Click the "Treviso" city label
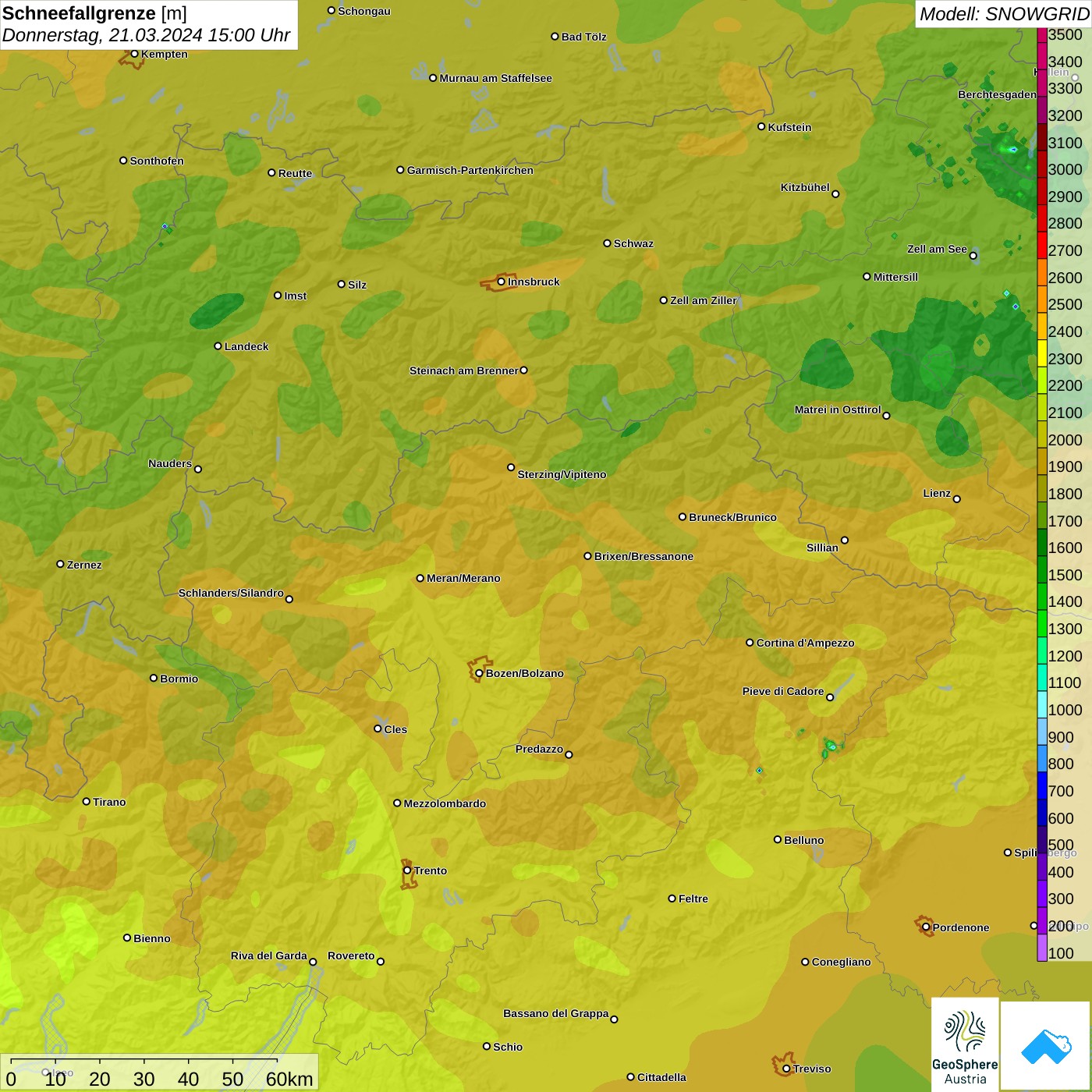 coord(811,1069)
